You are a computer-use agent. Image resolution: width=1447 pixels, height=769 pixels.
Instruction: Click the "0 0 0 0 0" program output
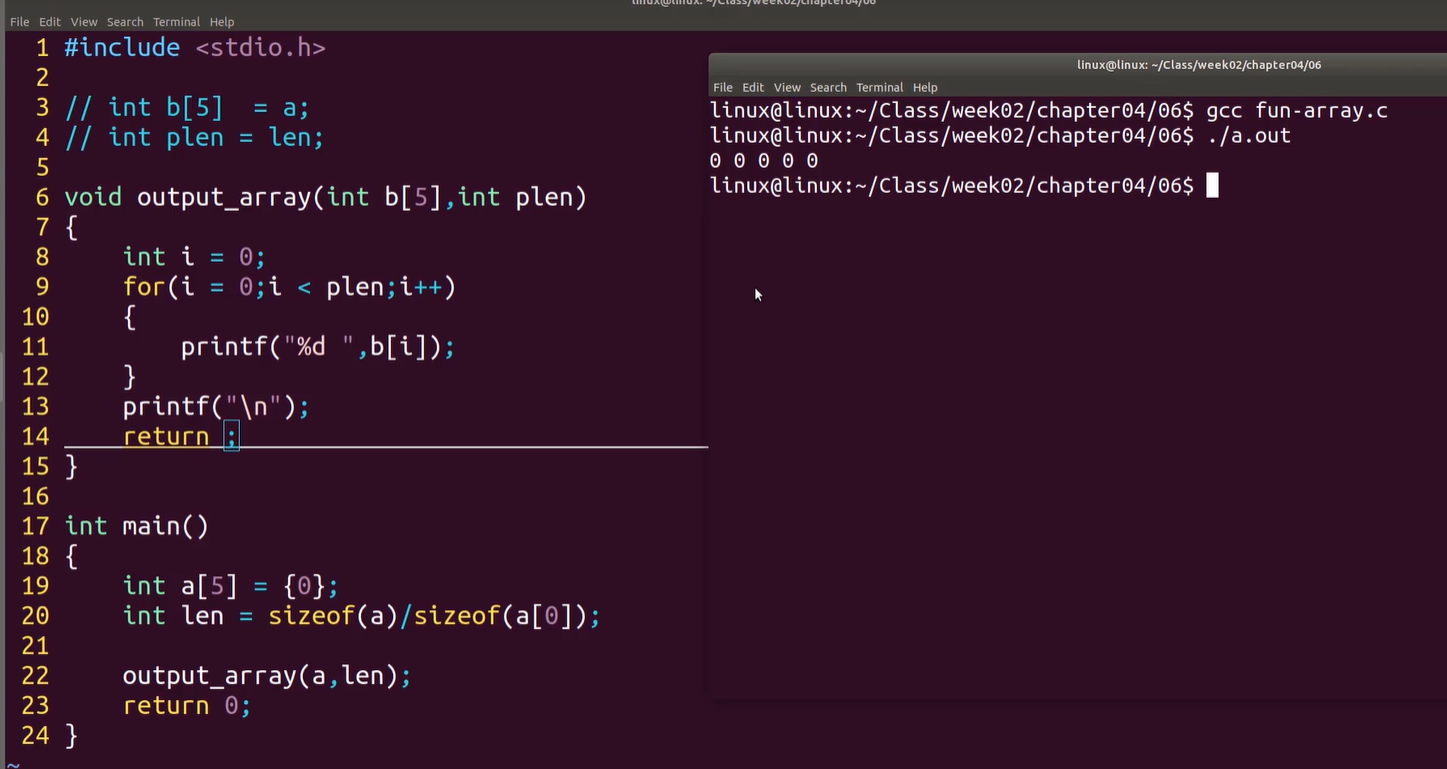pos(764,161)
